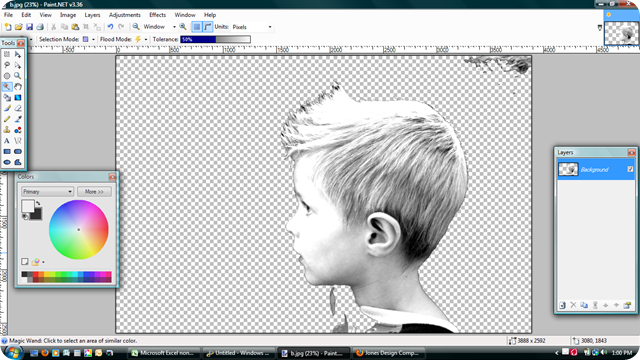Open the Selection Mode dropdown arrow

pyautogui.click(x=93, y=40)
